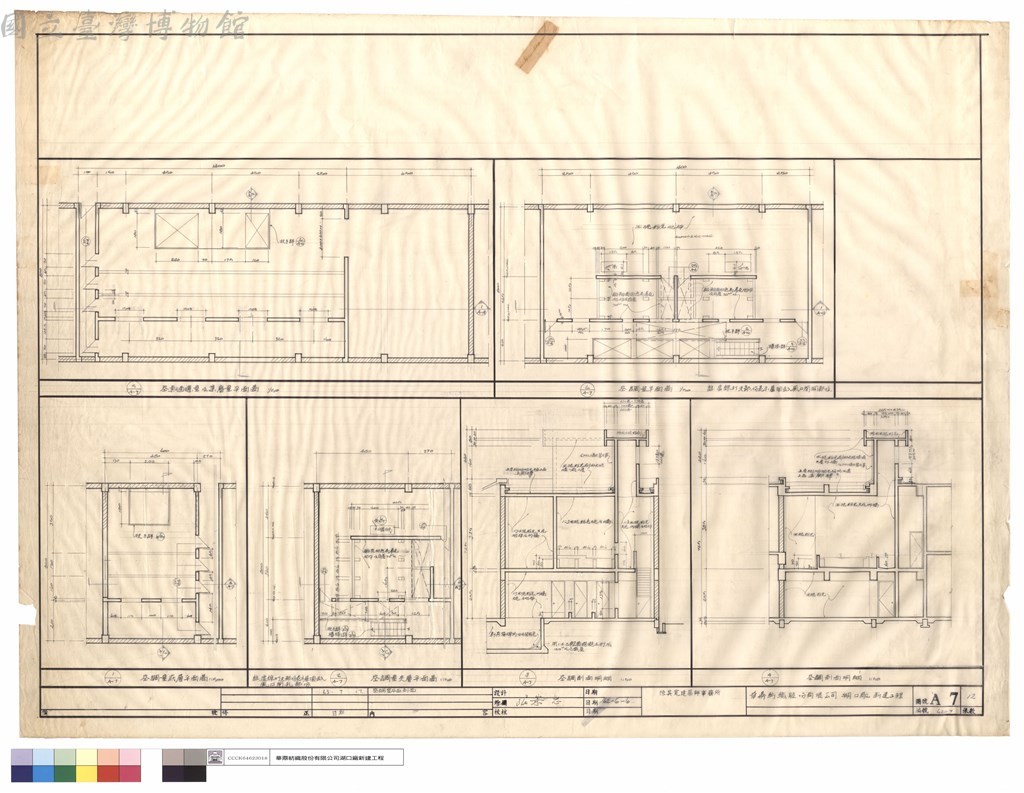
Task: Pick the pale pink color swatch
Action: [130, 758]
